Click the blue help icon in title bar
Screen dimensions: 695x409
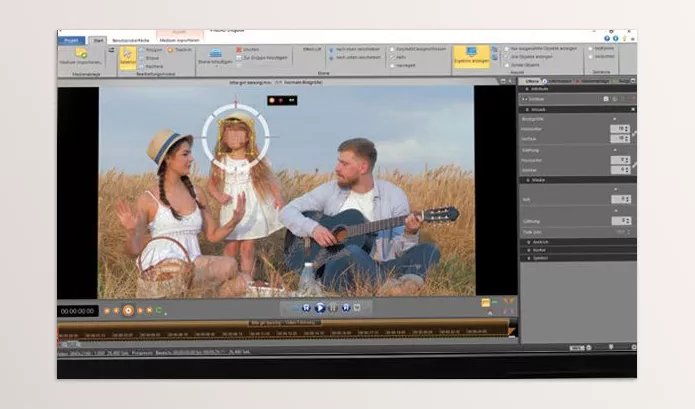coord(608,39)
